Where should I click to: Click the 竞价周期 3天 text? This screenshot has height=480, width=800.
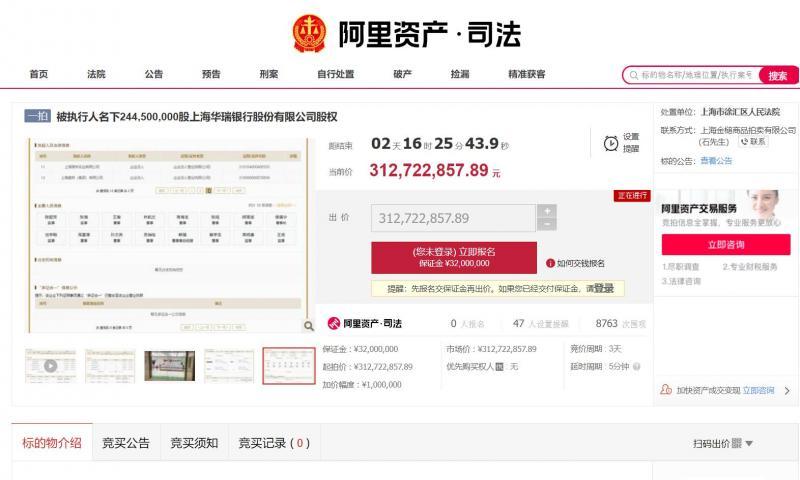pyautogui.click(x=595, y=349)
